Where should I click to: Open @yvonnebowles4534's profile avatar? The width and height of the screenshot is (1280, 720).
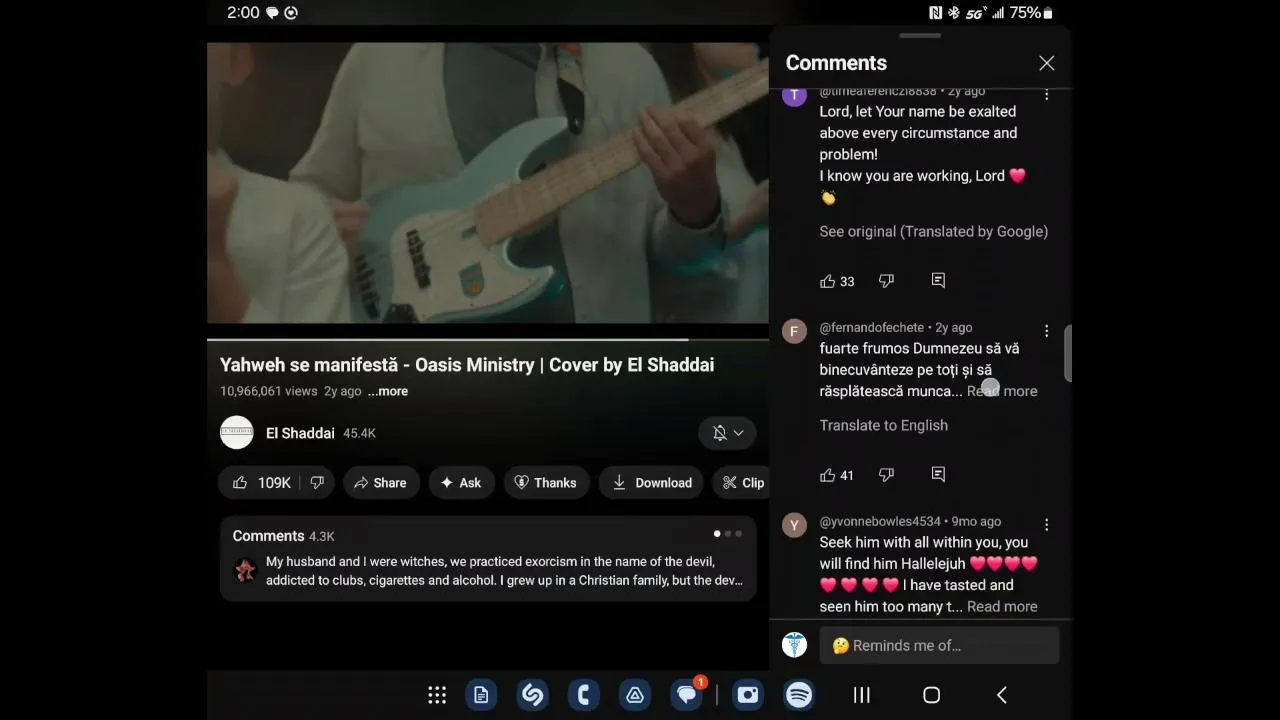(x=794, y=526)
